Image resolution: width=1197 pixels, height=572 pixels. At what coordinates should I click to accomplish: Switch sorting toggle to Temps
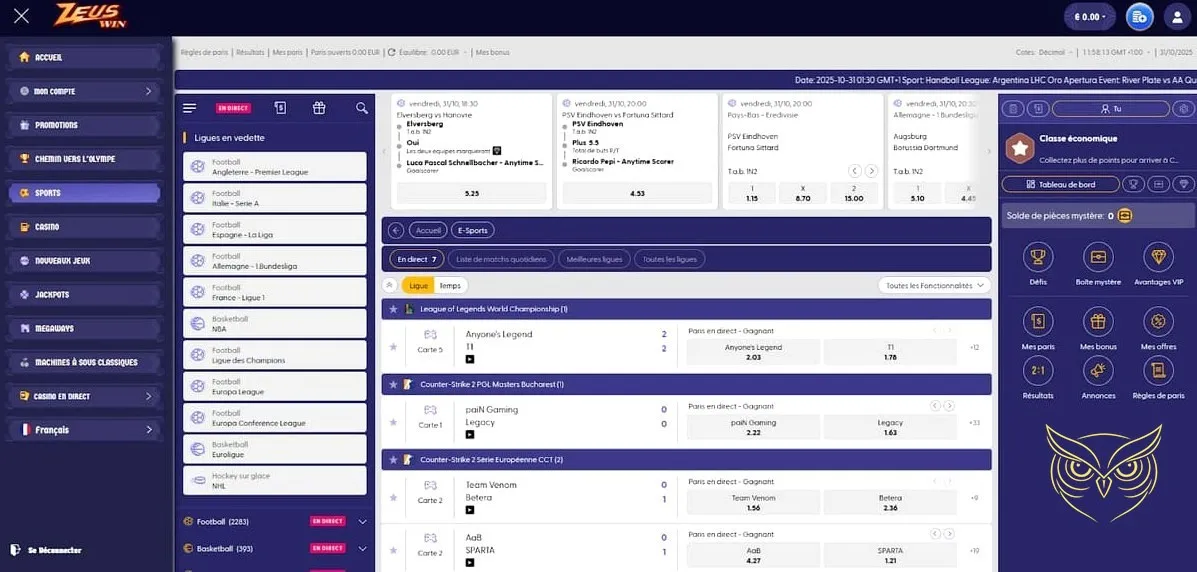[x=450, y=286]
